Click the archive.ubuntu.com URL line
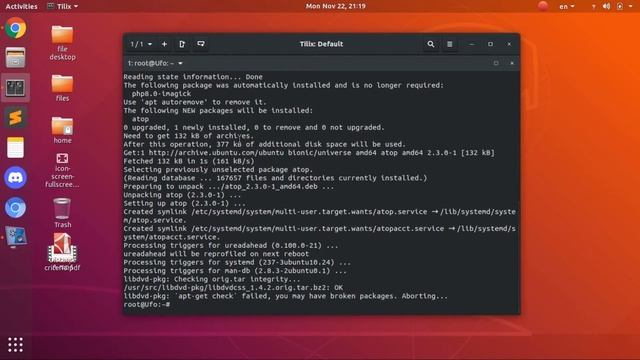Image resolution: width=640 pixels, height=360 pixels. click(309, 153)
